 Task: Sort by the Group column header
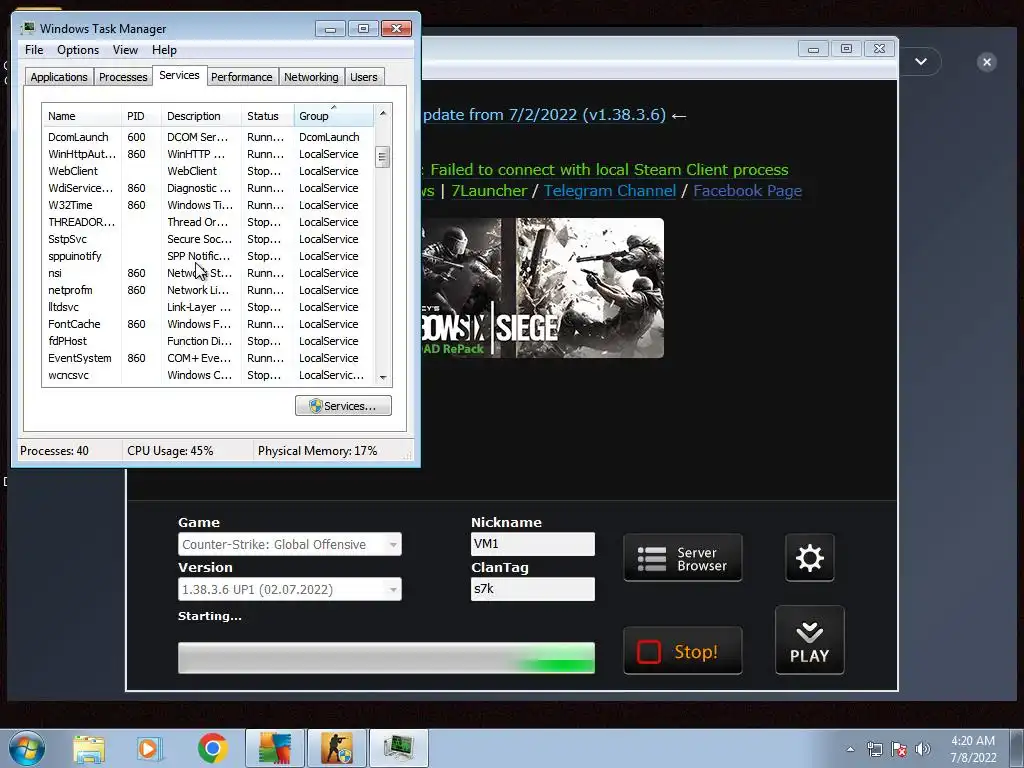(x=334, y=116)
